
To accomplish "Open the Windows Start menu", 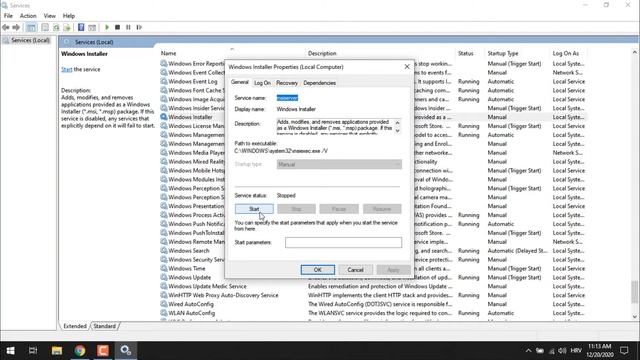I will [11, 351].
